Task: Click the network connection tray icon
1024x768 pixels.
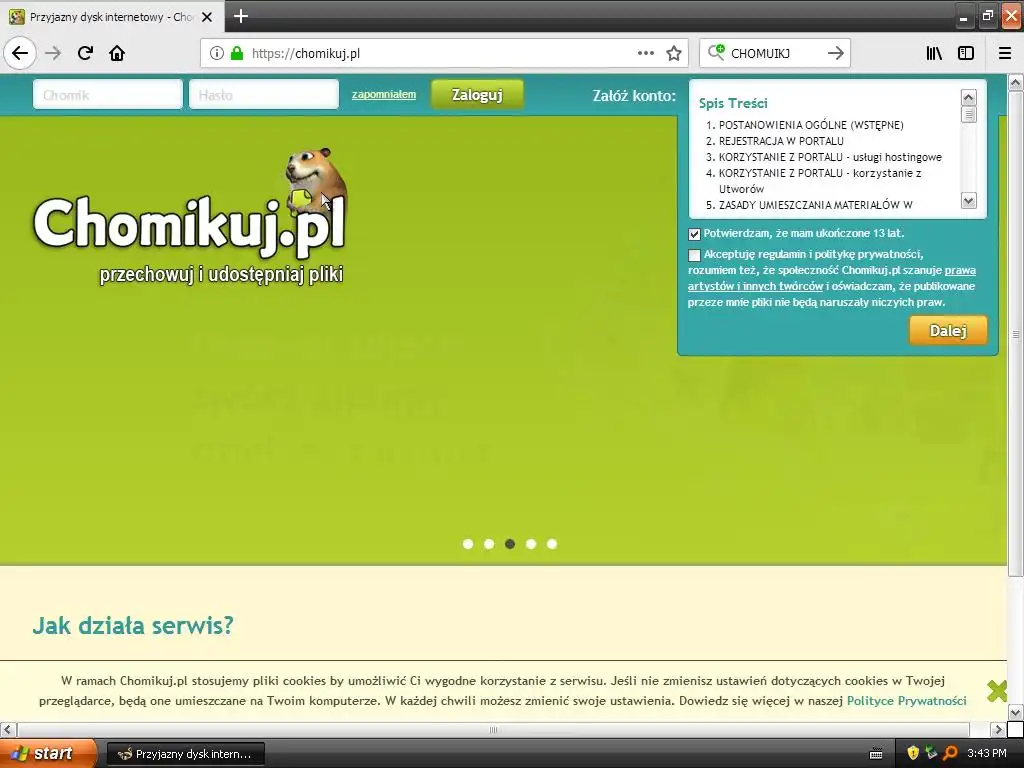Action: (931, 753)
